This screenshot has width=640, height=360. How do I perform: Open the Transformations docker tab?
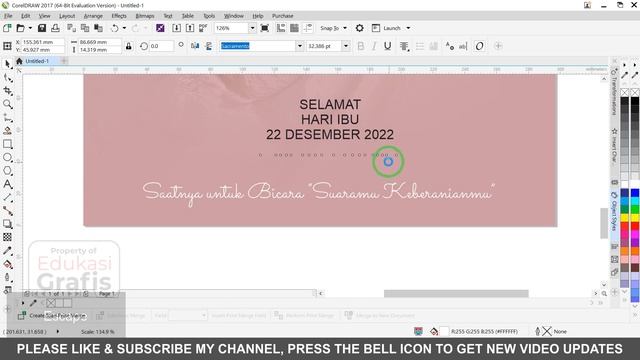point(614,92)
